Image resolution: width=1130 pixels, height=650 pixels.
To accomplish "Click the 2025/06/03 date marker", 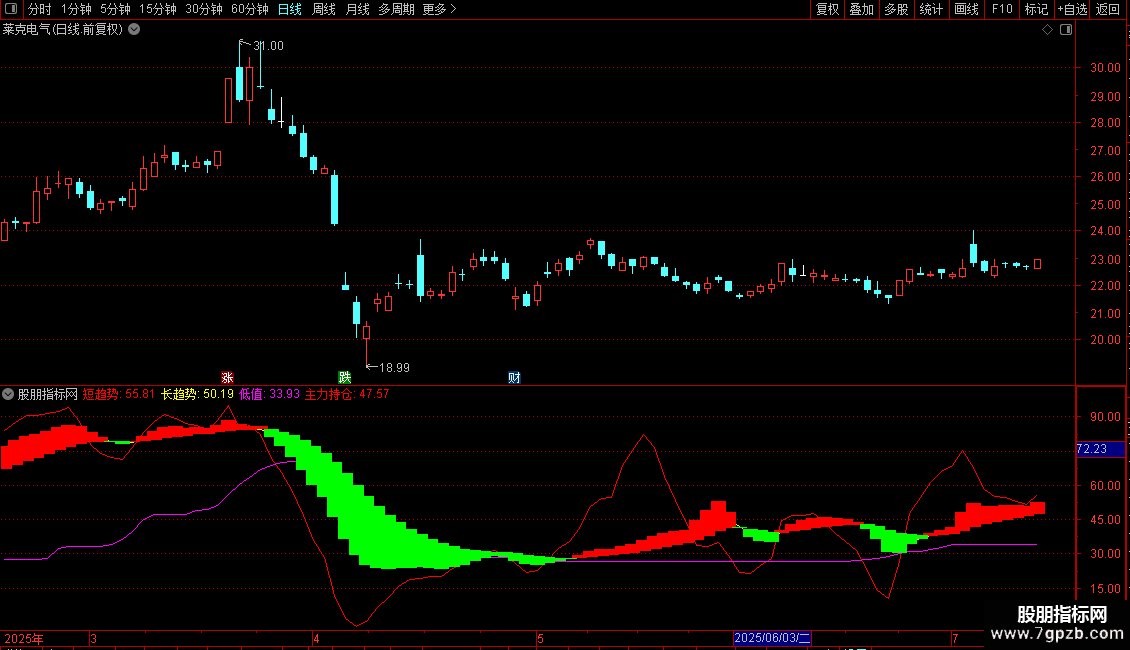I will 772,638.
